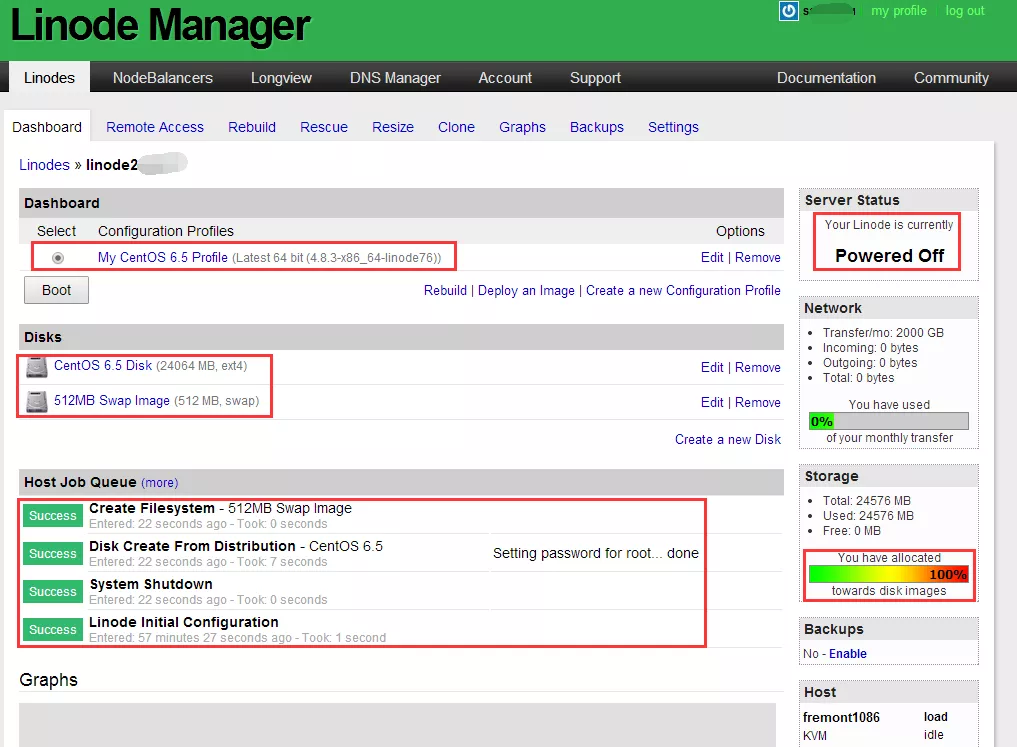The width and height of the screenshot is (1017, 747).
Task: Click the Transfer/mo: 2000 GB entry
Action: 883,333
